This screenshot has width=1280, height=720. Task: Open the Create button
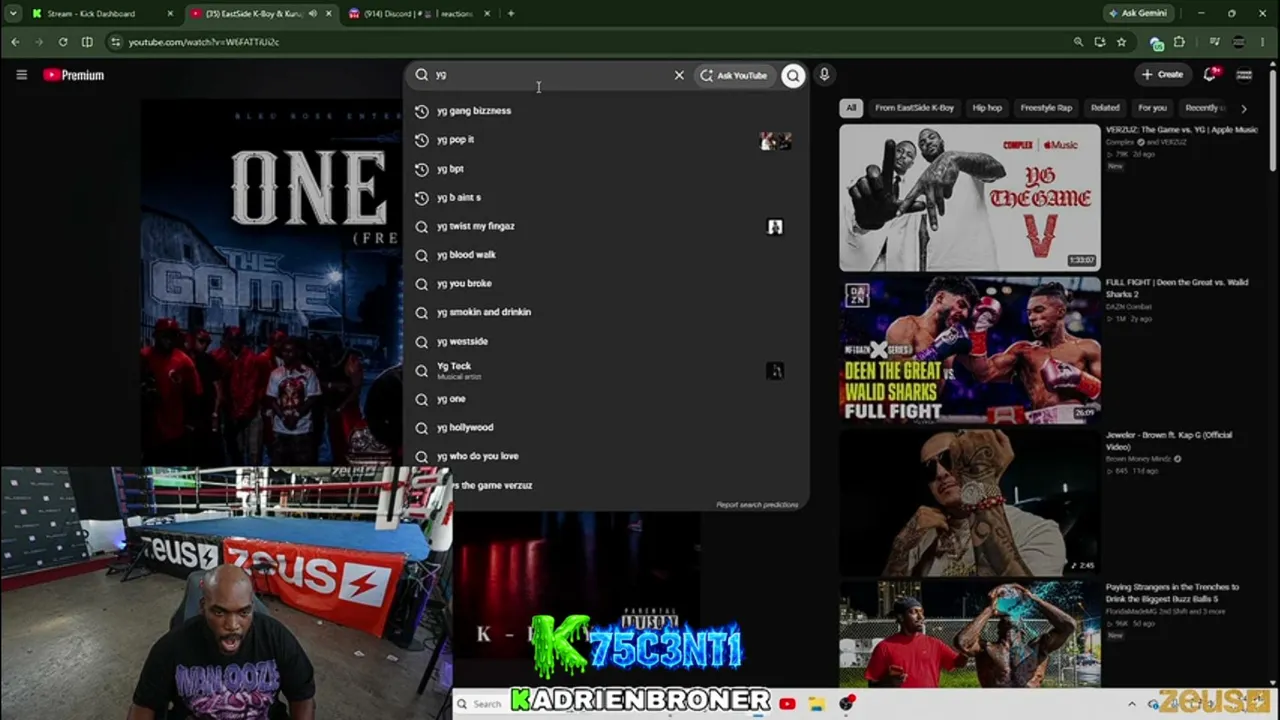(x=1162, y=75)
